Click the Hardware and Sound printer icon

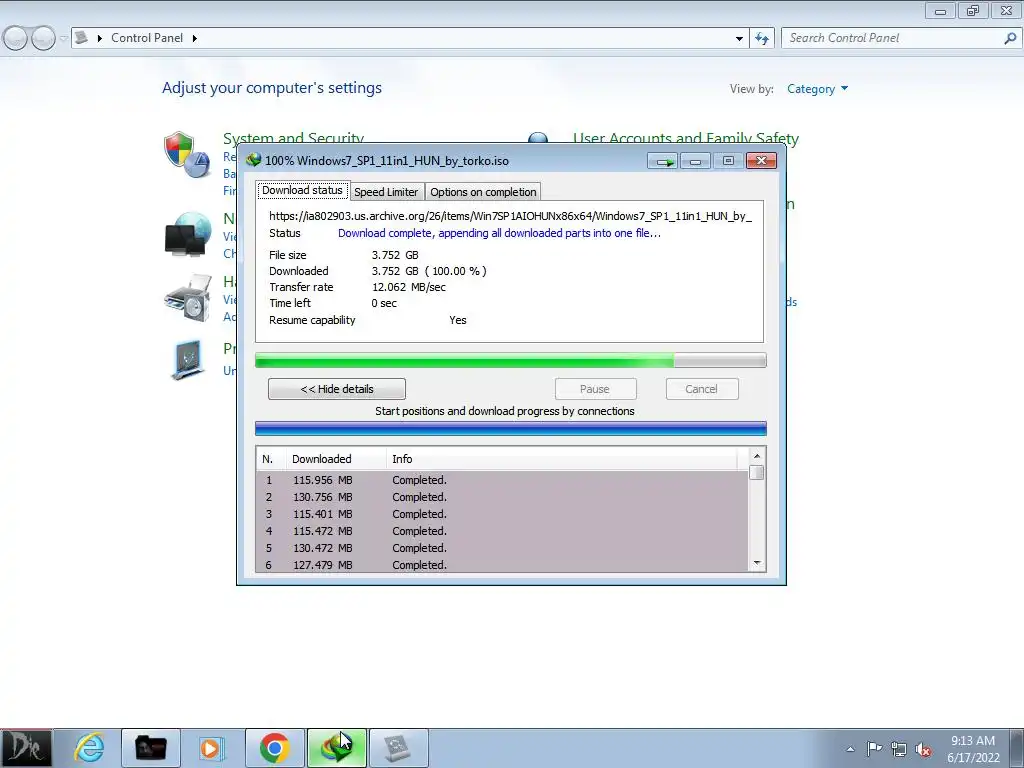coord(188,298)
